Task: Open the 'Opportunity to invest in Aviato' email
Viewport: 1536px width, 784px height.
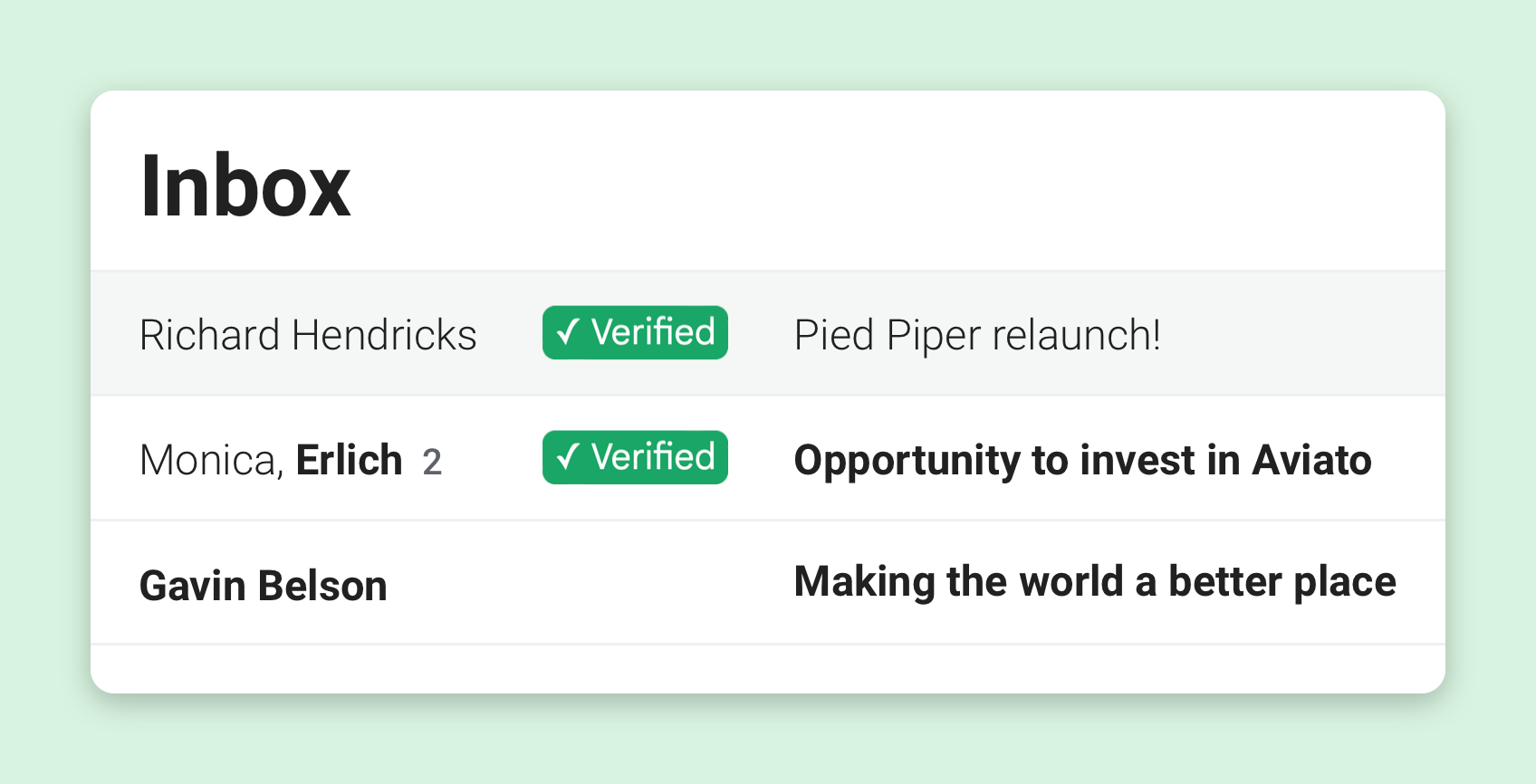Action: (x=1082, y=460)
